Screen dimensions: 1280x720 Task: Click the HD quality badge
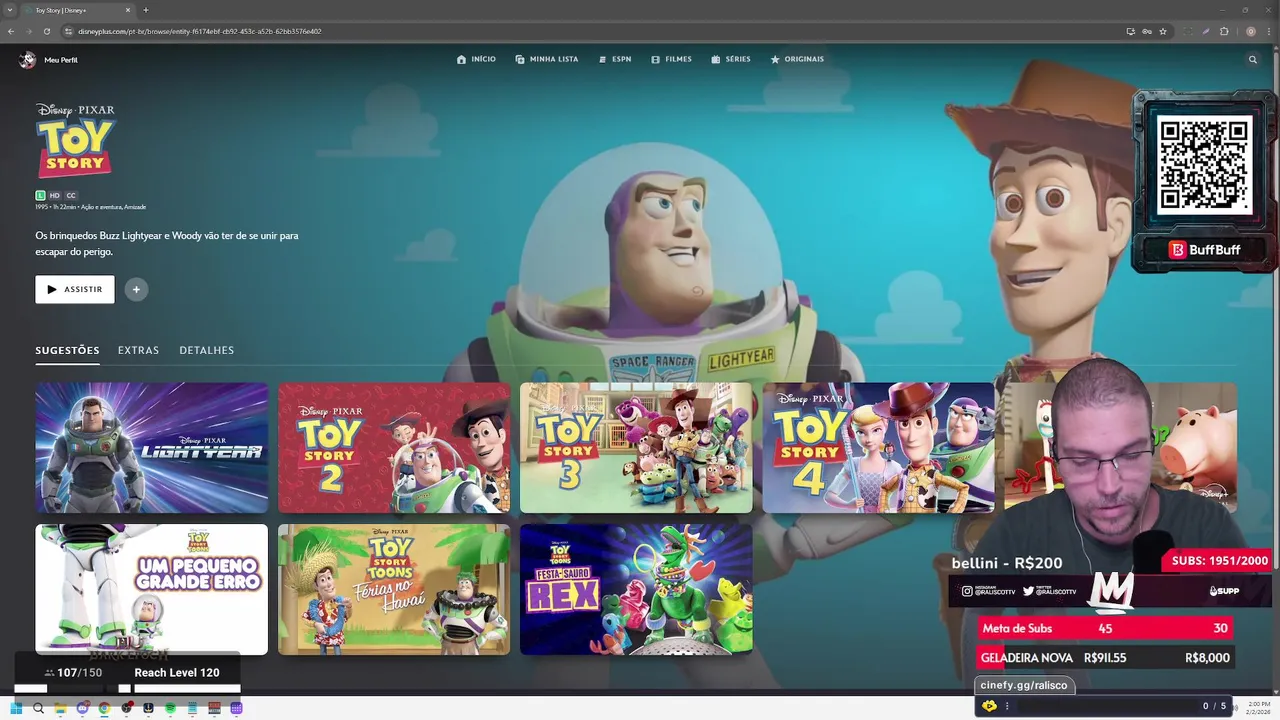tap(55, 196)
